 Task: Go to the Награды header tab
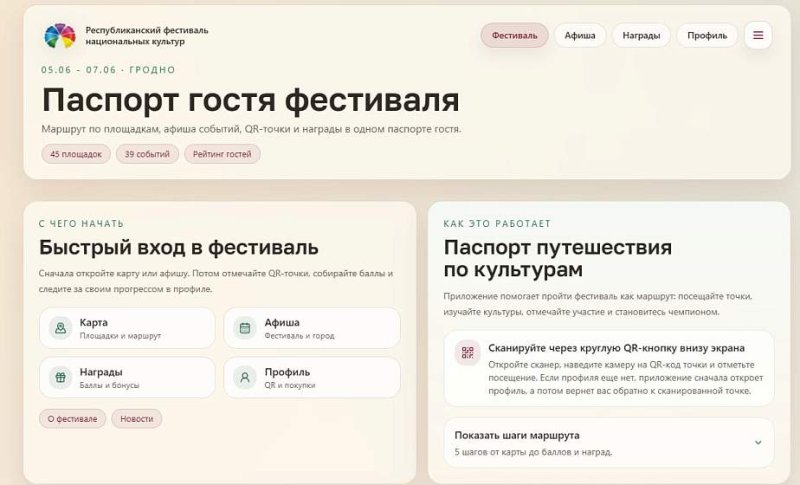641,35
